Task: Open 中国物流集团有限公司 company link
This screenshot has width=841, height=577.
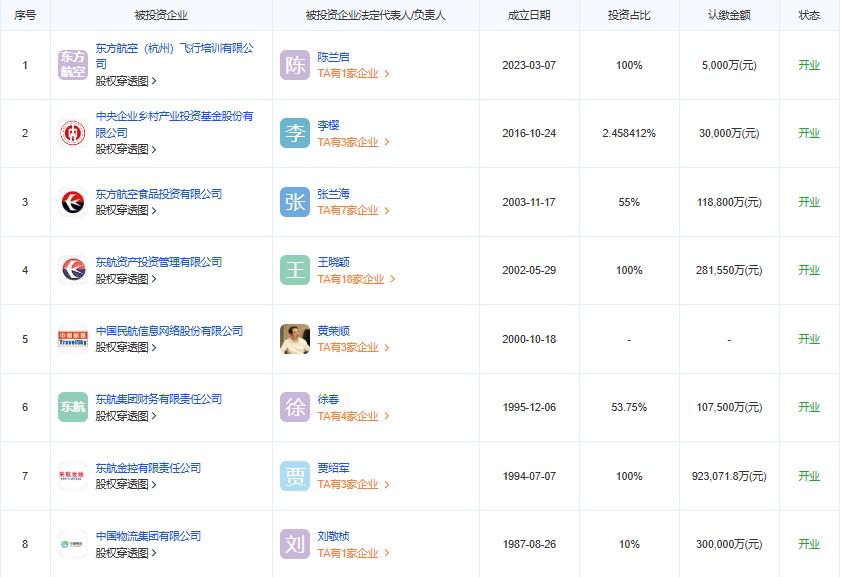Action: 148,536
